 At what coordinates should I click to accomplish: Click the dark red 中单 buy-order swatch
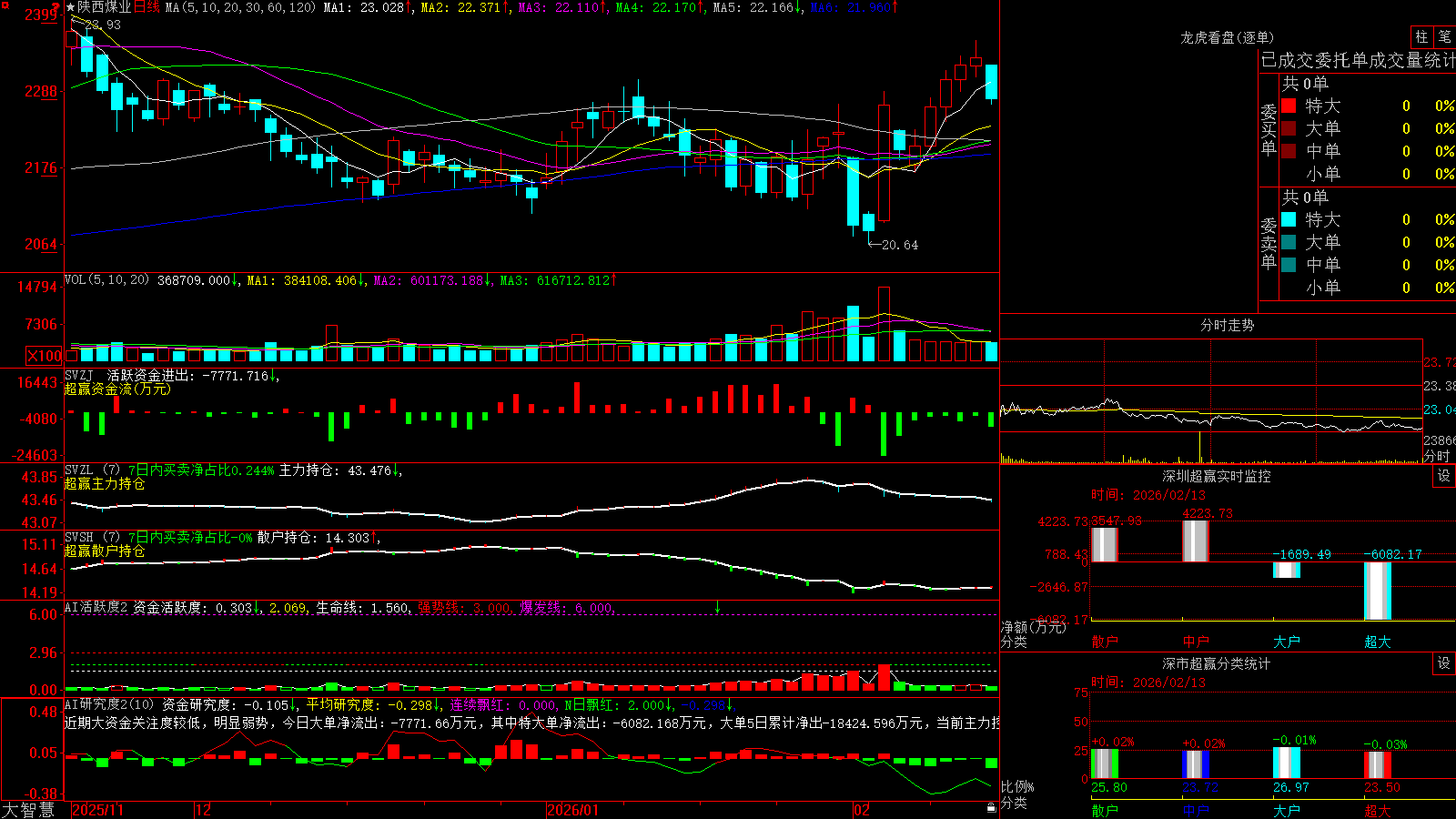click(x=1289, y=151)
